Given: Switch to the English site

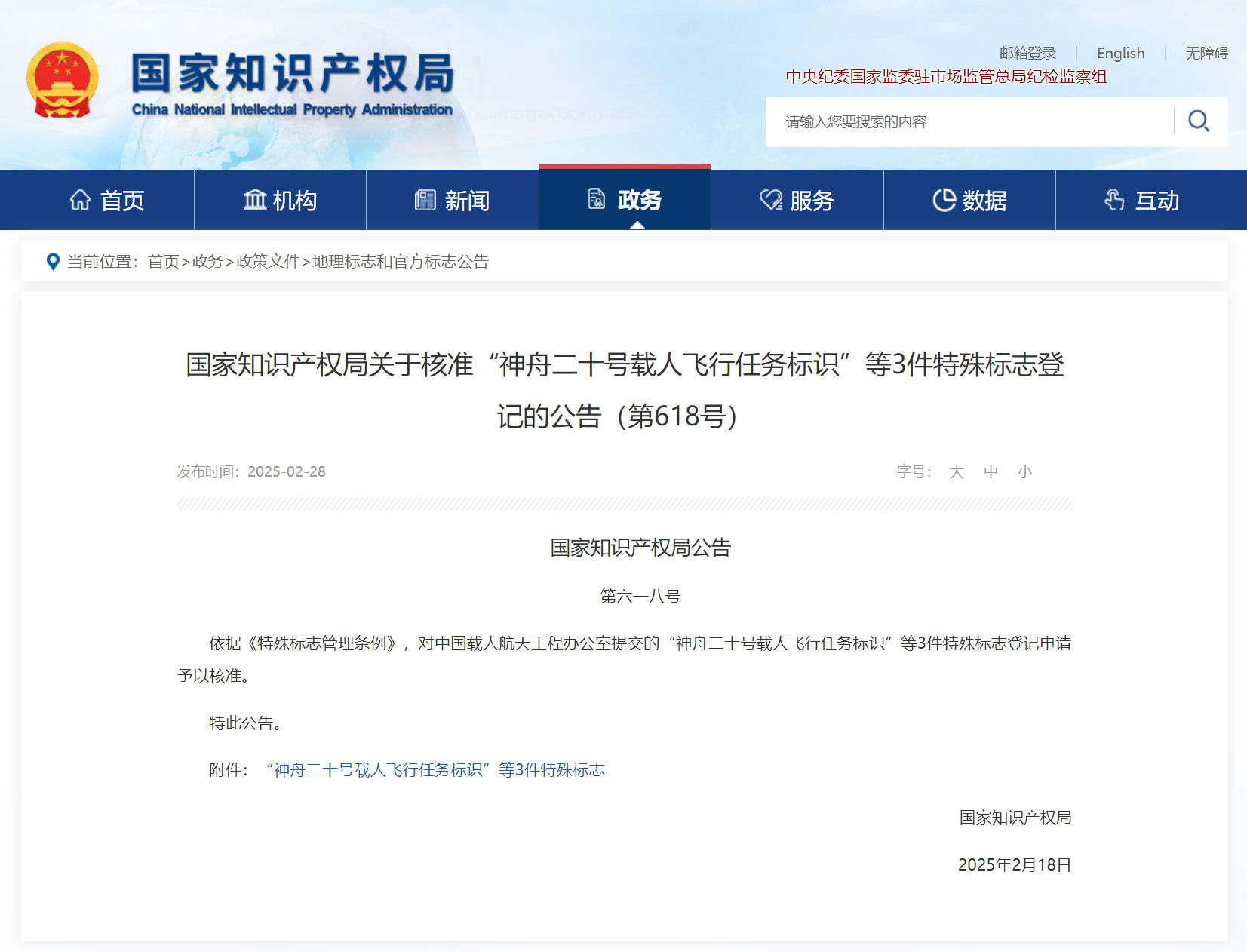Looking at the screenshot, I should click(1120, 53).
